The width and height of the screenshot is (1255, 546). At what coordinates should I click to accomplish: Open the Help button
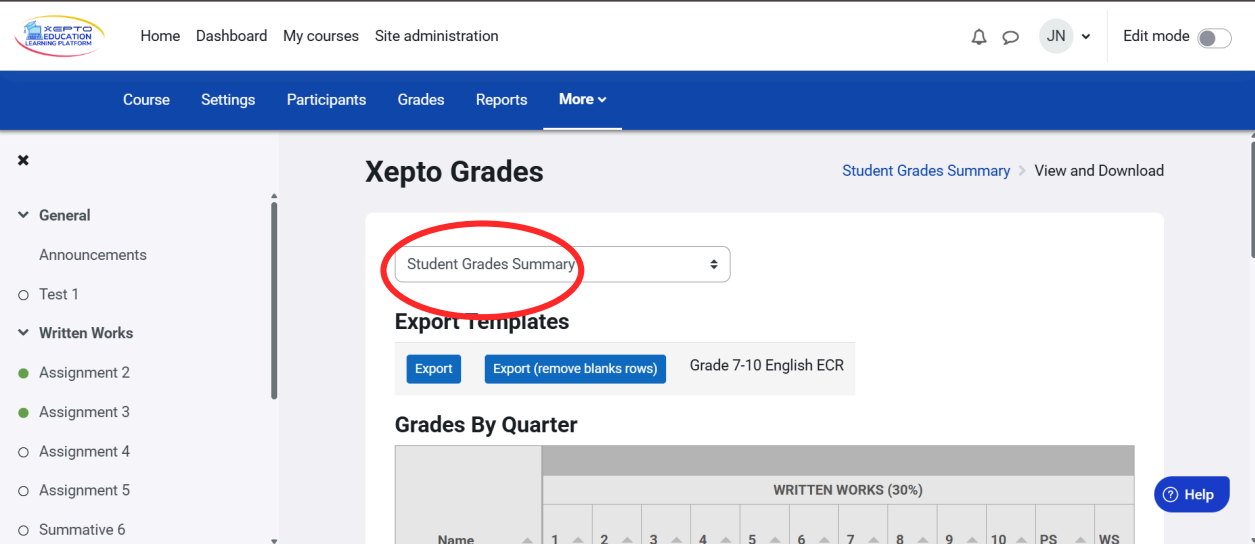[x=1192, y=494]
